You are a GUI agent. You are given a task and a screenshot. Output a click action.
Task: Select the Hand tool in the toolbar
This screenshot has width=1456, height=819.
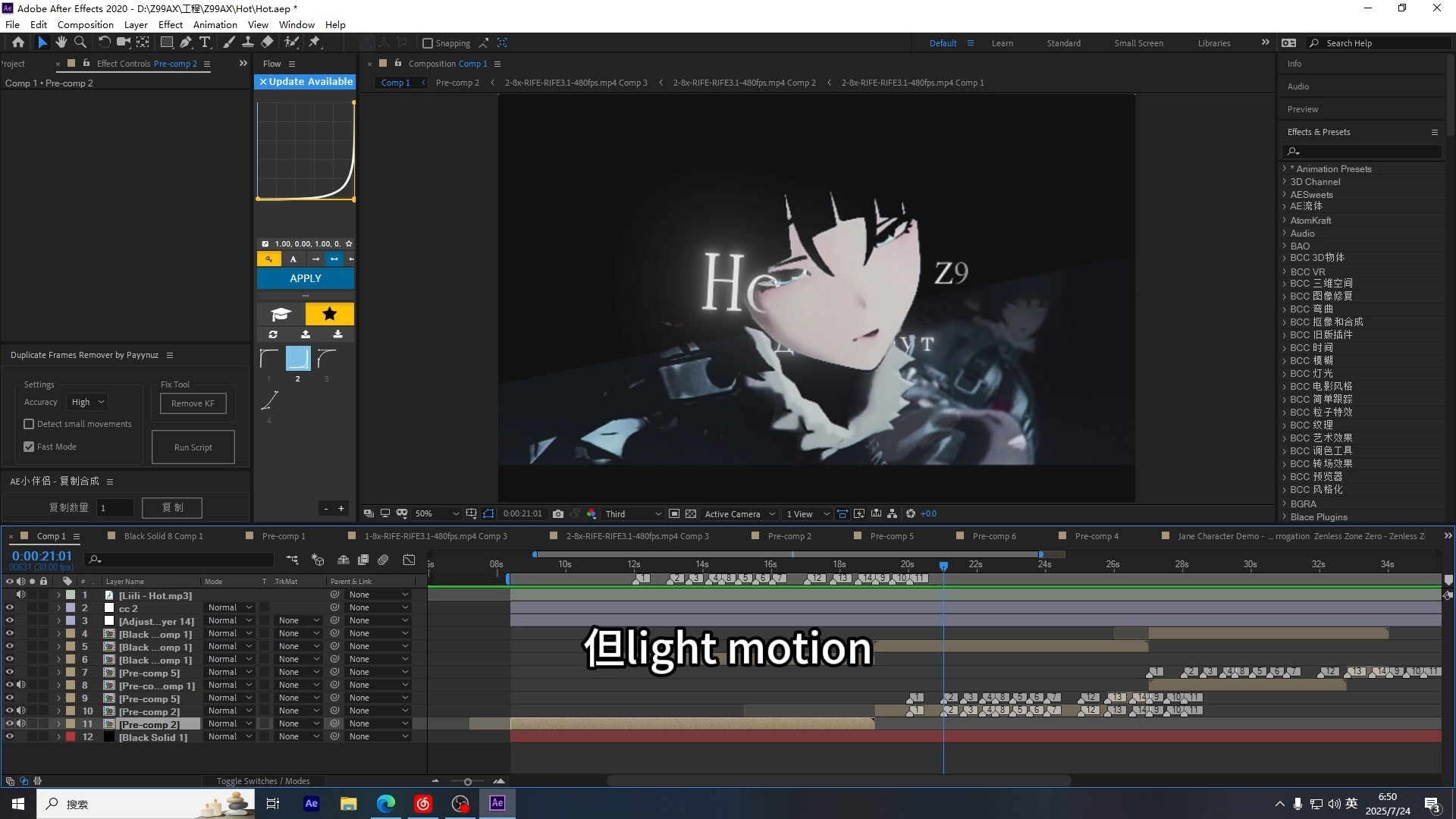tap(61, 42)
